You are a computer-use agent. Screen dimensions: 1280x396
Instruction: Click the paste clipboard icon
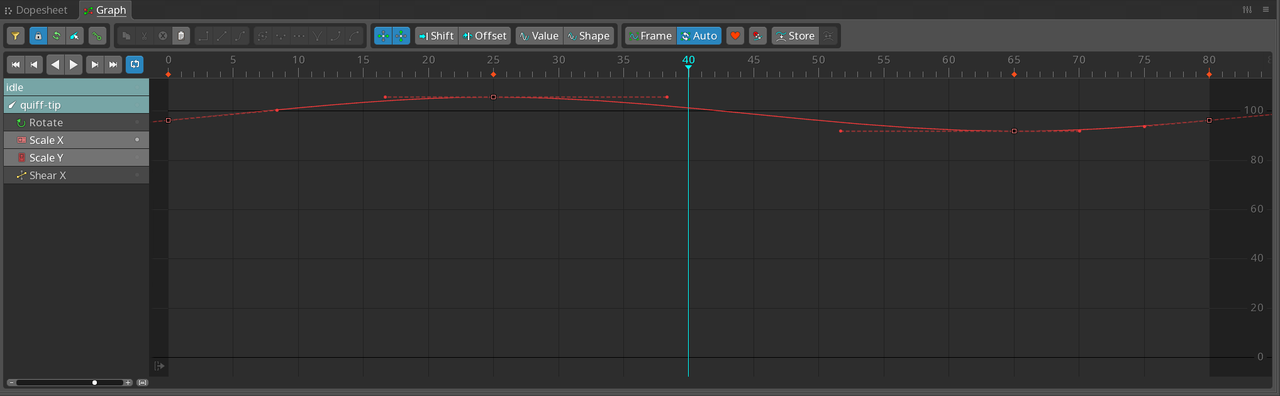[x=180, y=36]
